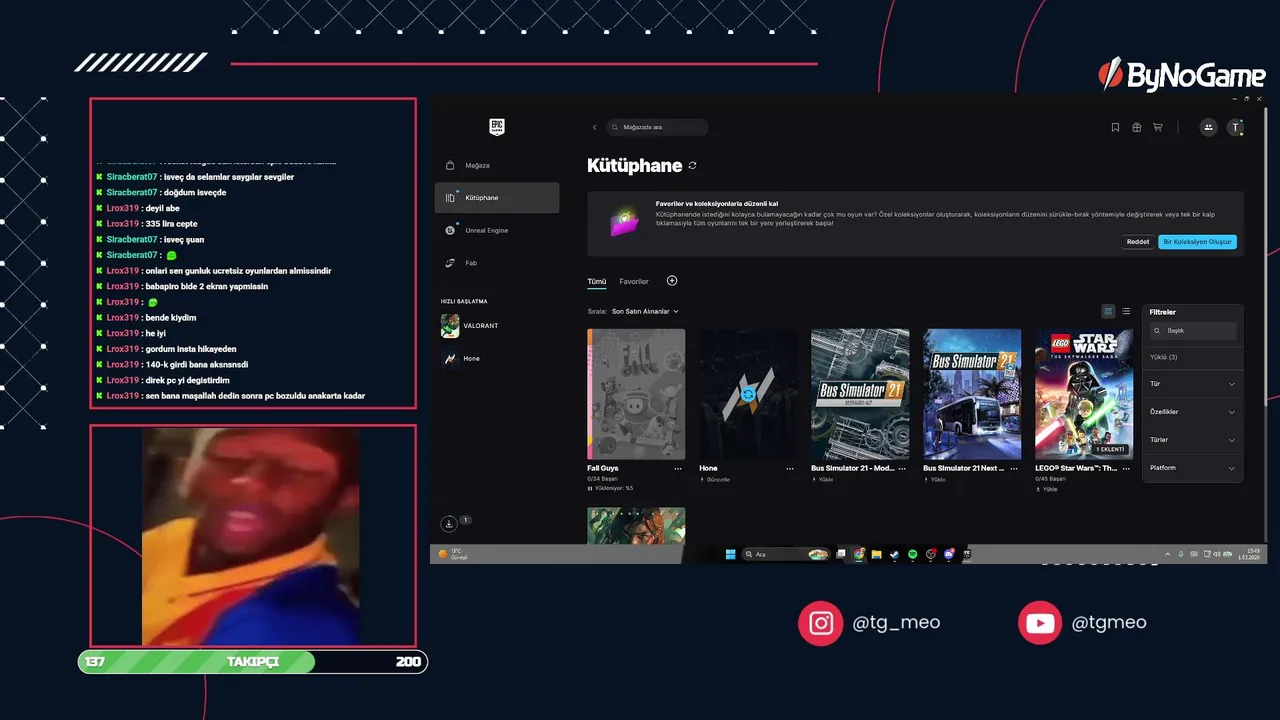Switch to list view

(x=1126, y=312)
